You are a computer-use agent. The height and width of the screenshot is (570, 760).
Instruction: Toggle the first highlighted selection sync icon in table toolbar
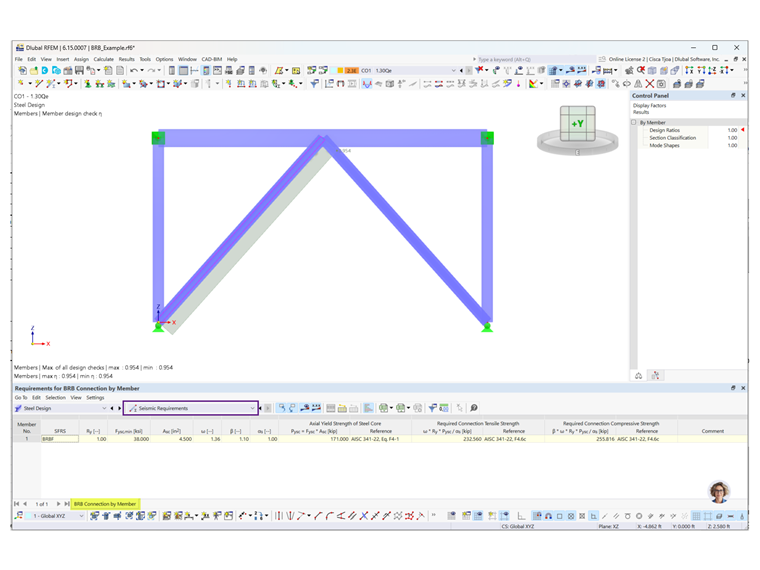[x=282, y=408]
